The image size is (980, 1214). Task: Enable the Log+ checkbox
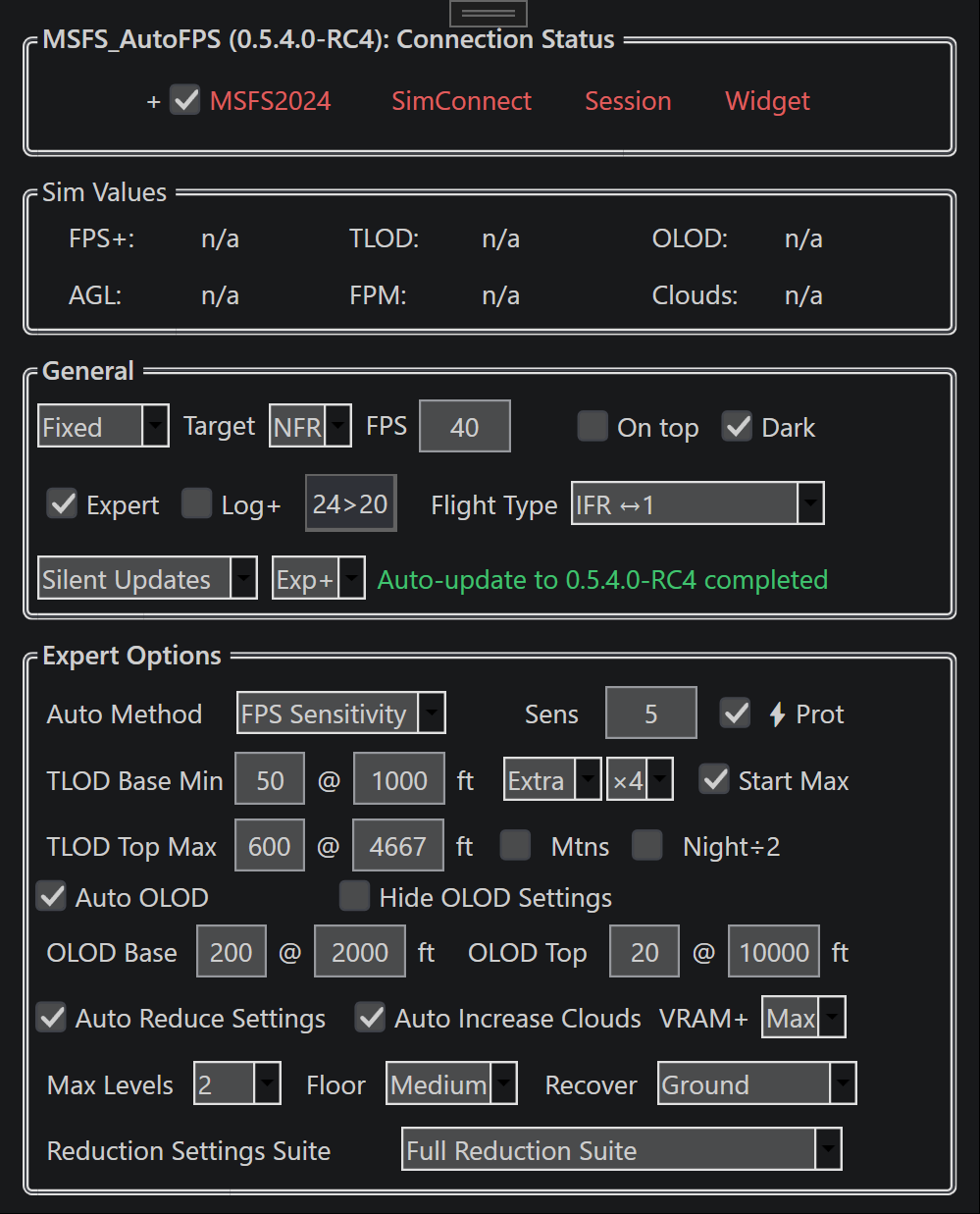[x=197, y=503]
